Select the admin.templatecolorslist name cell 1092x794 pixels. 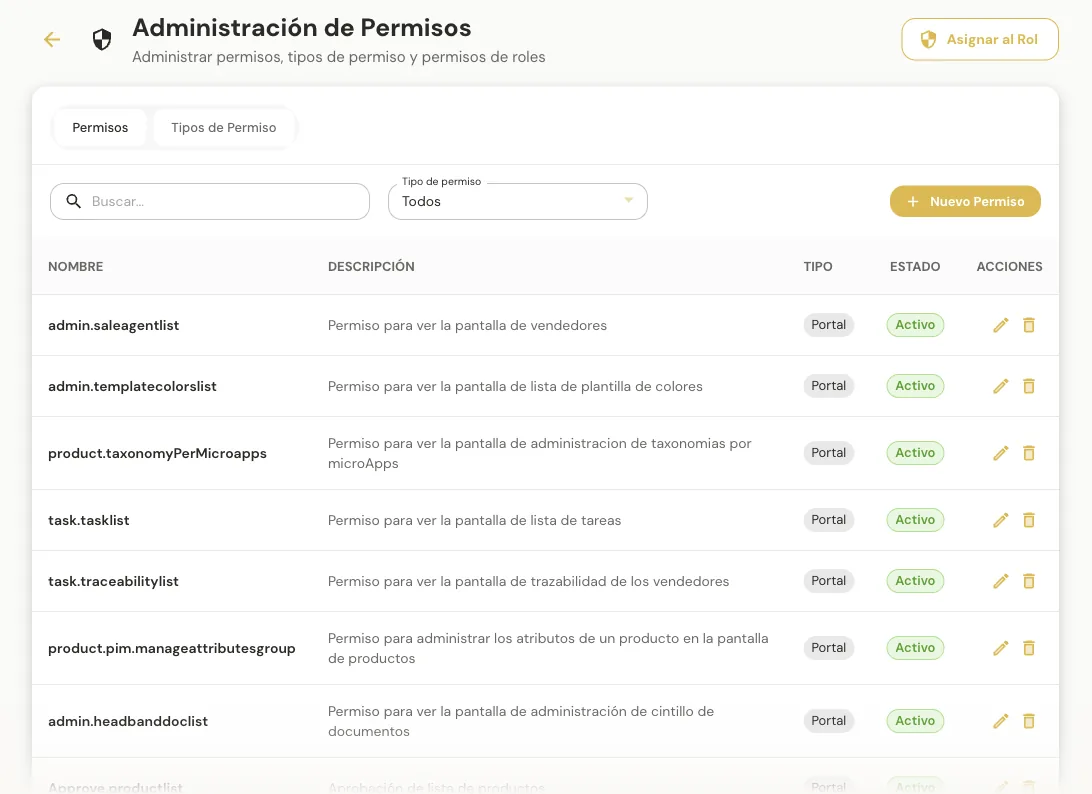(132, 386)
